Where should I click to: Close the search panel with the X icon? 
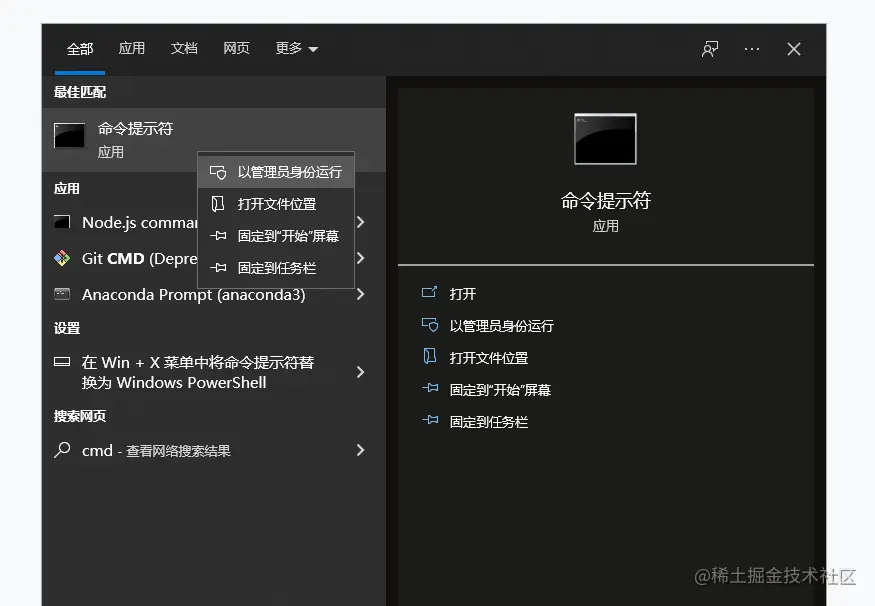coord(794,49)
